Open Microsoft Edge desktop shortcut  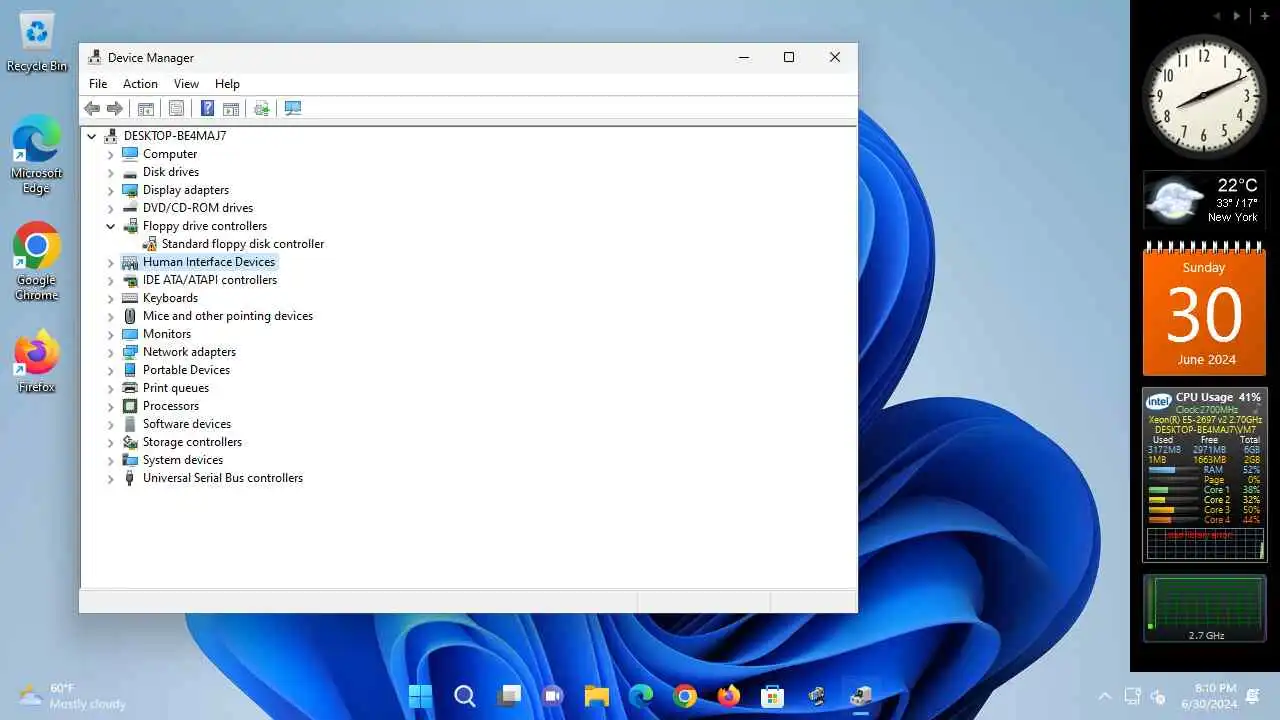(37, 154)
